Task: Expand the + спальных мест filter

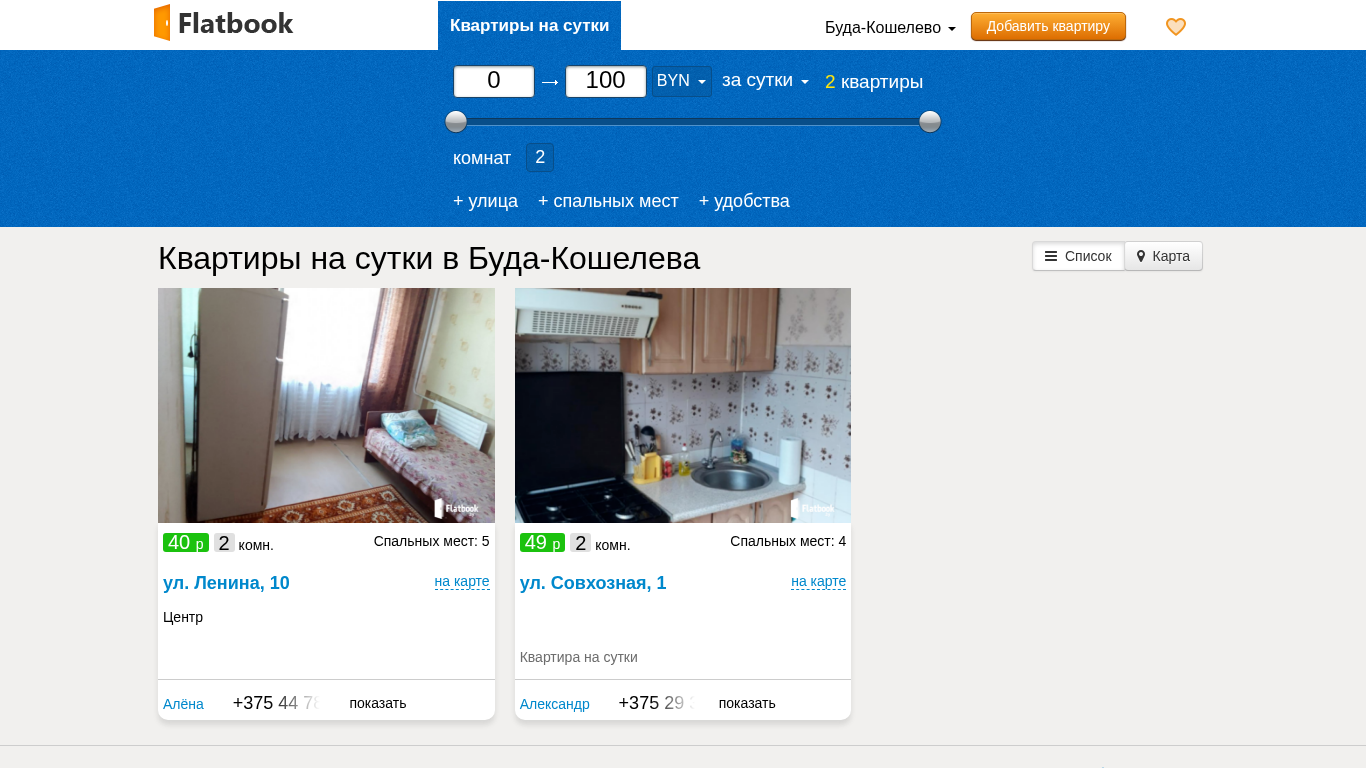Action: coord(608,201)
